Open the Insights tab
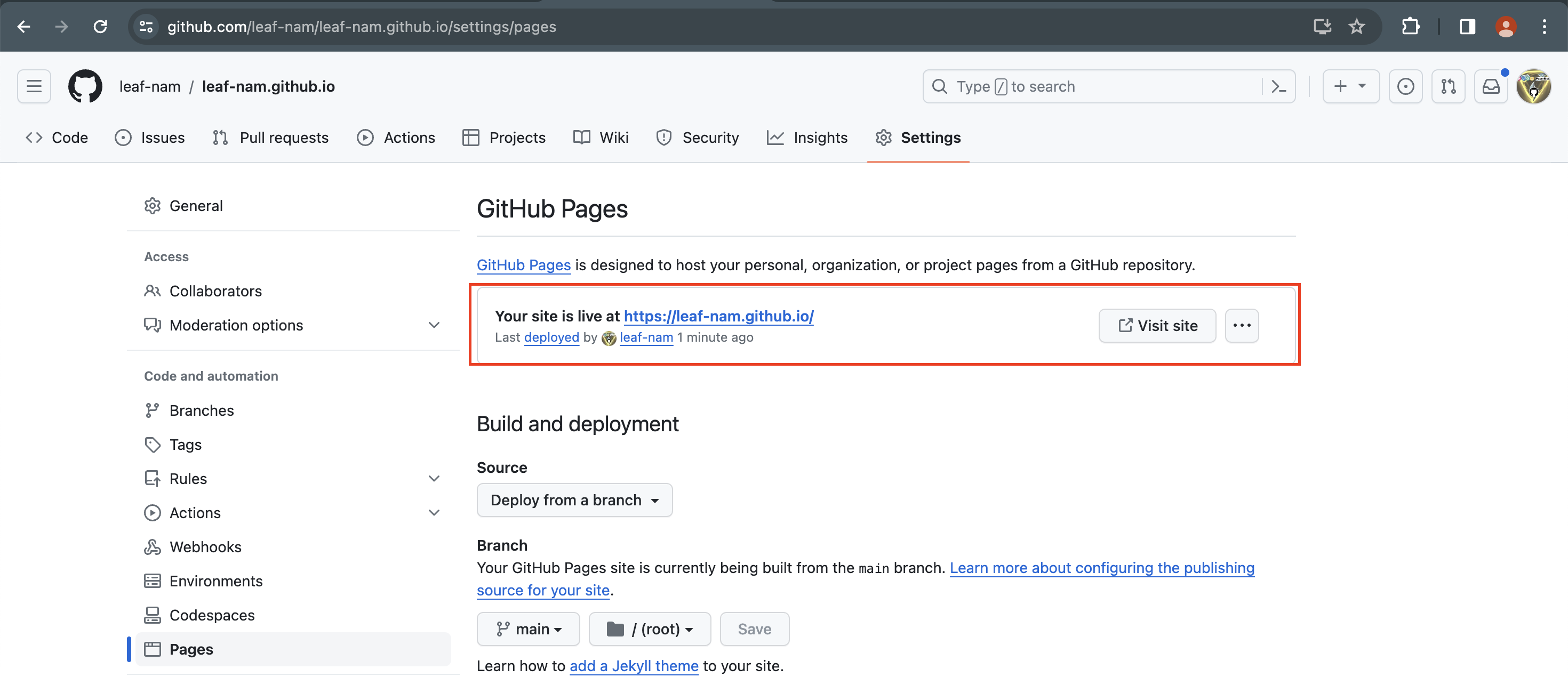 [x=807, y=138]
